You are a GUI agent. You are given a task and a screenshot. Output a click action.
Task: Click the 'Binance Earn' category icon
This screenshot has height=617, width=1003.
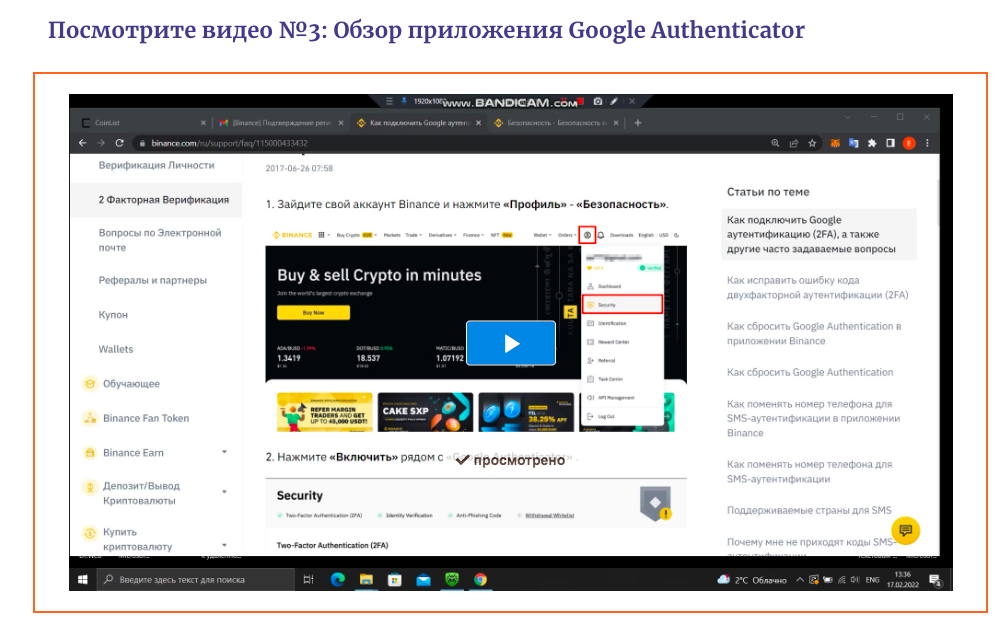tap(90, 453)
